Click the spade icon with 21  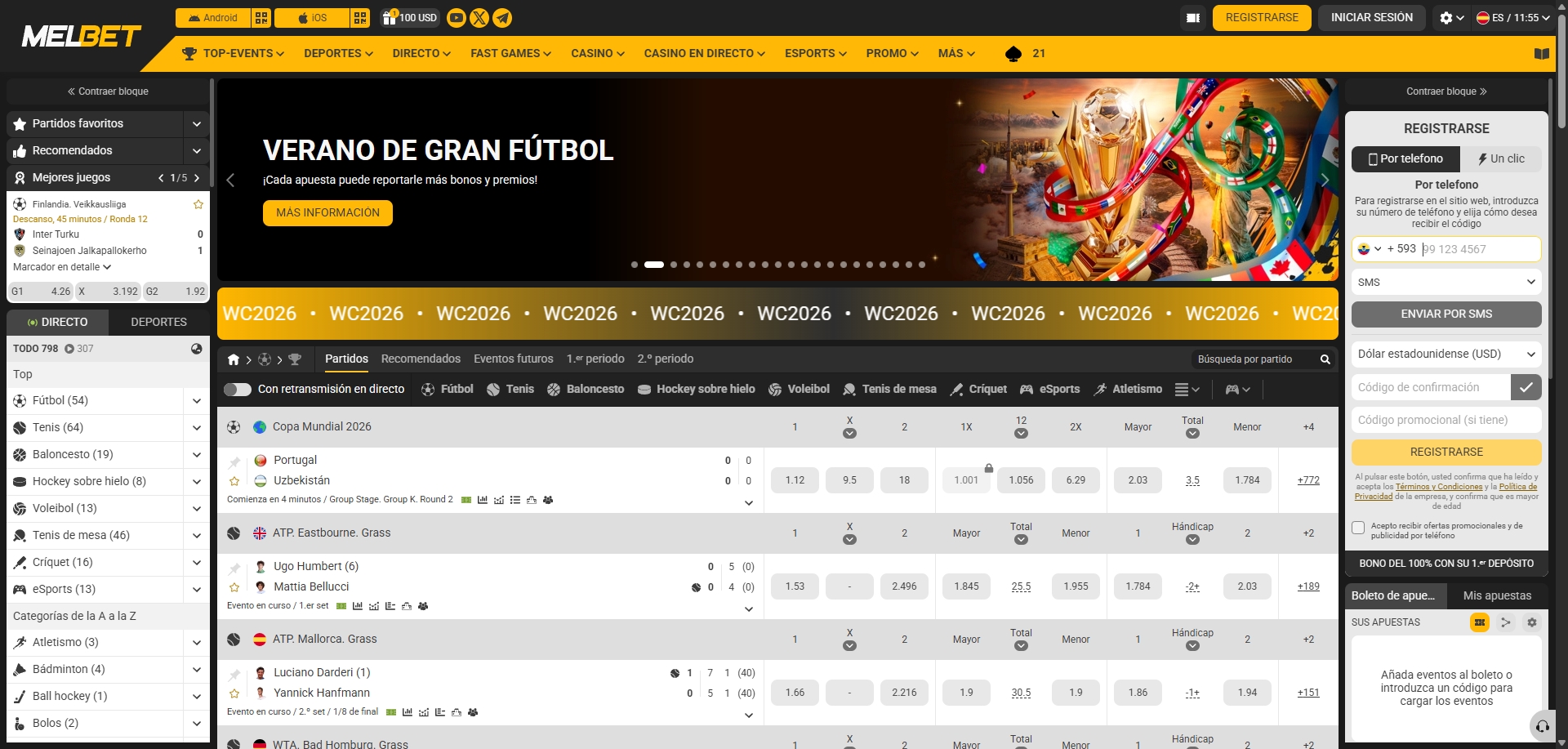[1025, 54]
